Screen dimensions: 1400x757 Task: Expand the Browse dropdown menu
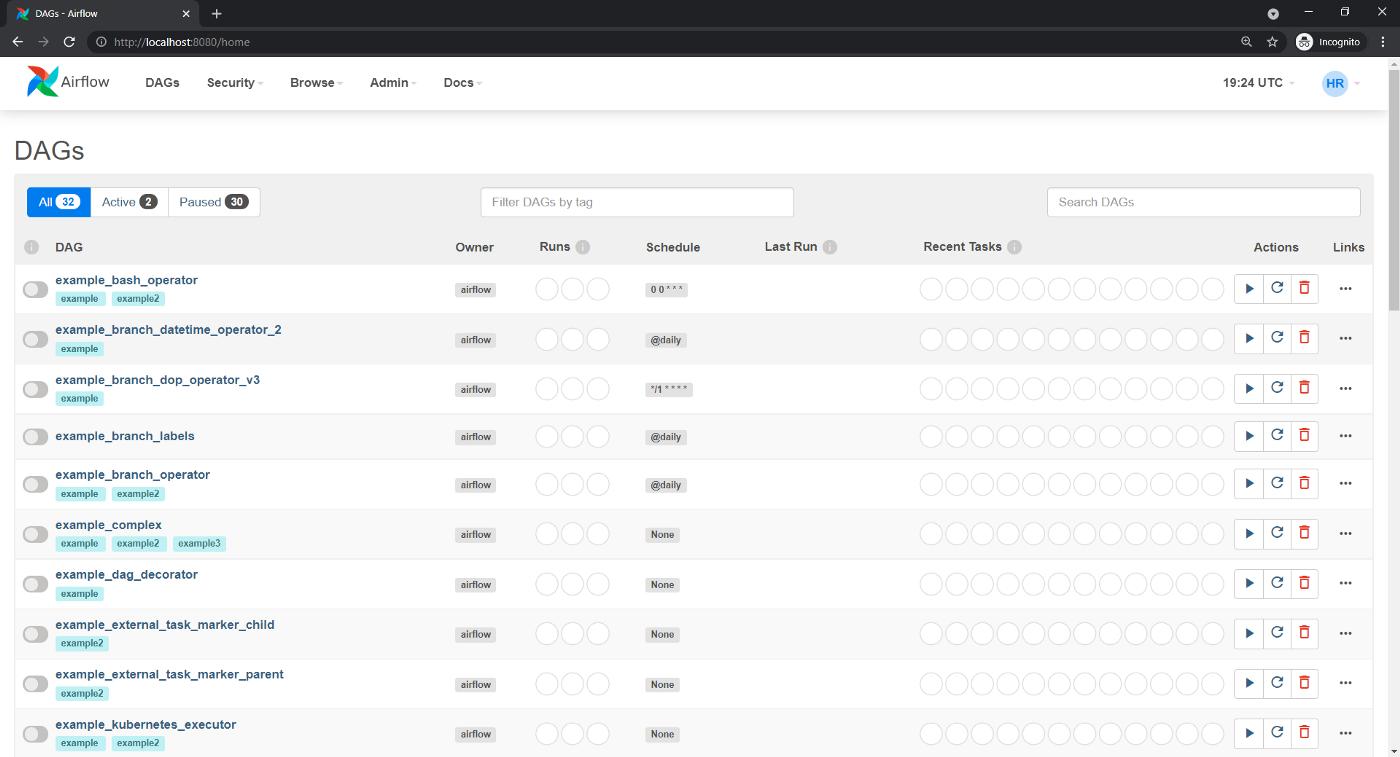(316, 82)
